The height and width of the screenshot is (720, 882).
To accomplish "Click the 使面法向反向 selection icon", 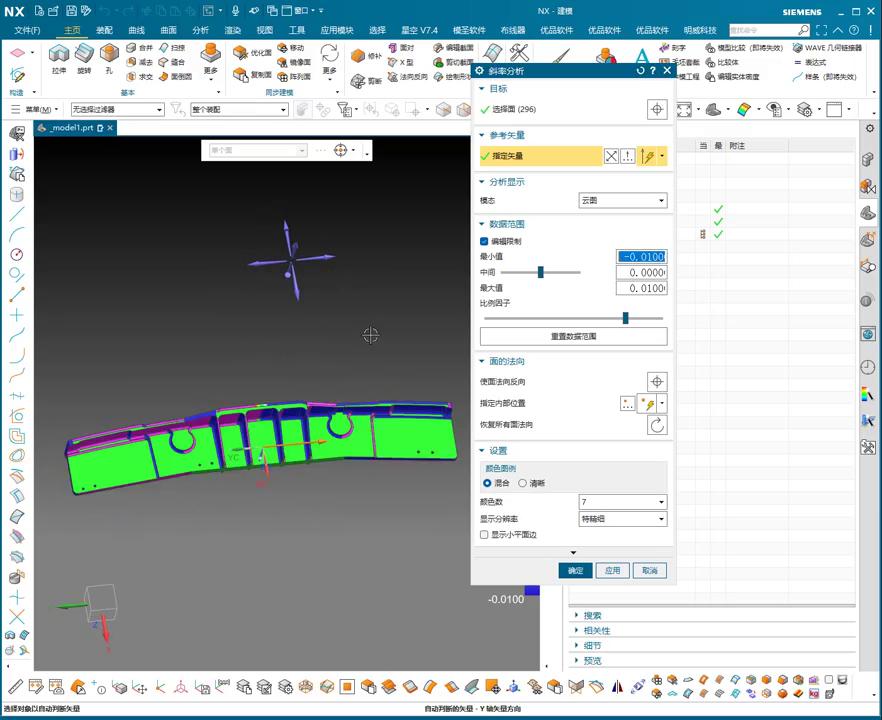I will coord(656,382).
